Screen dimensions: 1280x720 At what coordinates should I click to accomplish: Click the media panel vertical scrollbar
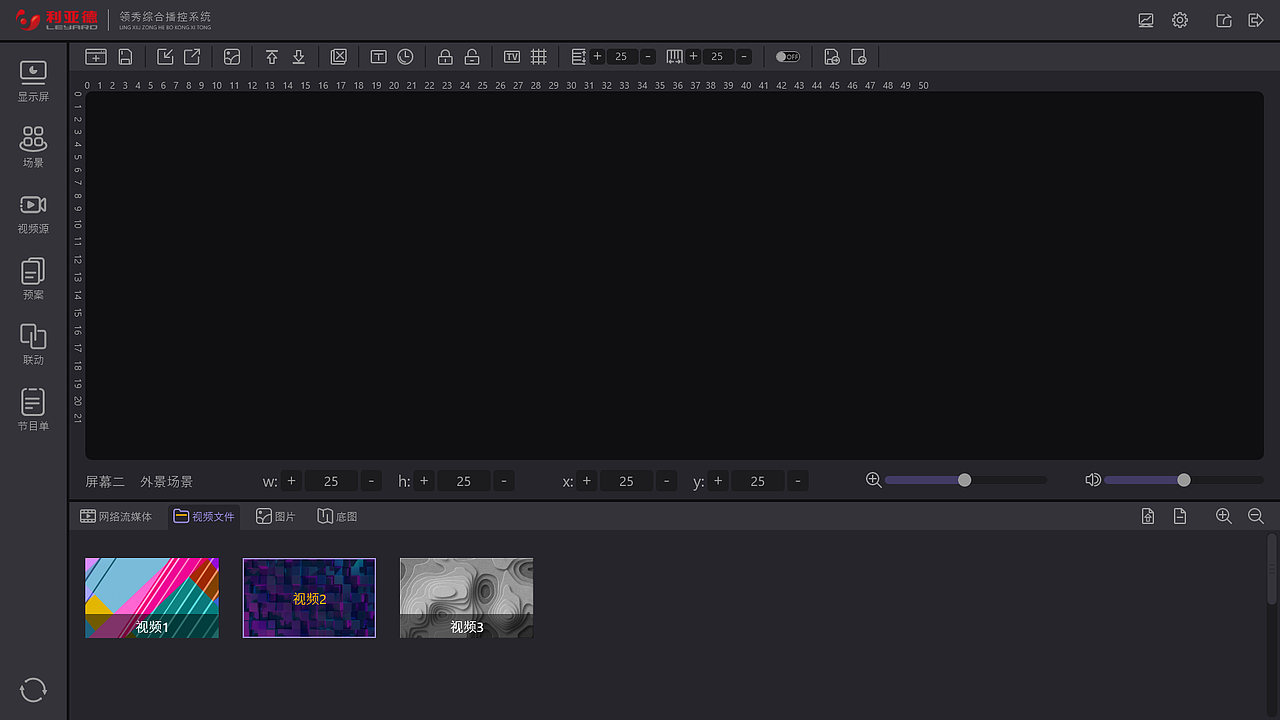[1272, 569]
